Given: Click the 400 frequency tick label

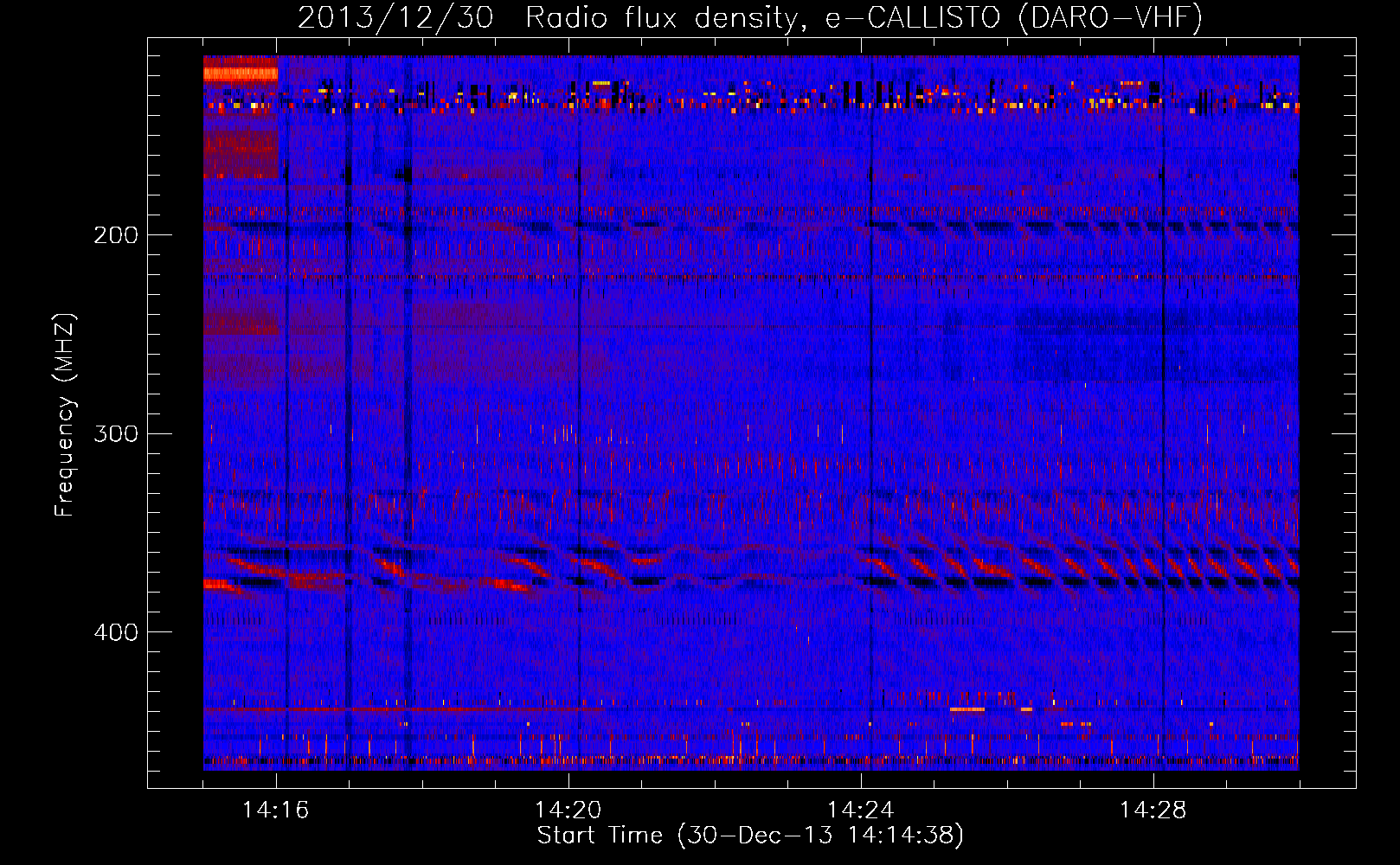Looking at the screenshot, I should click(116, 632).
